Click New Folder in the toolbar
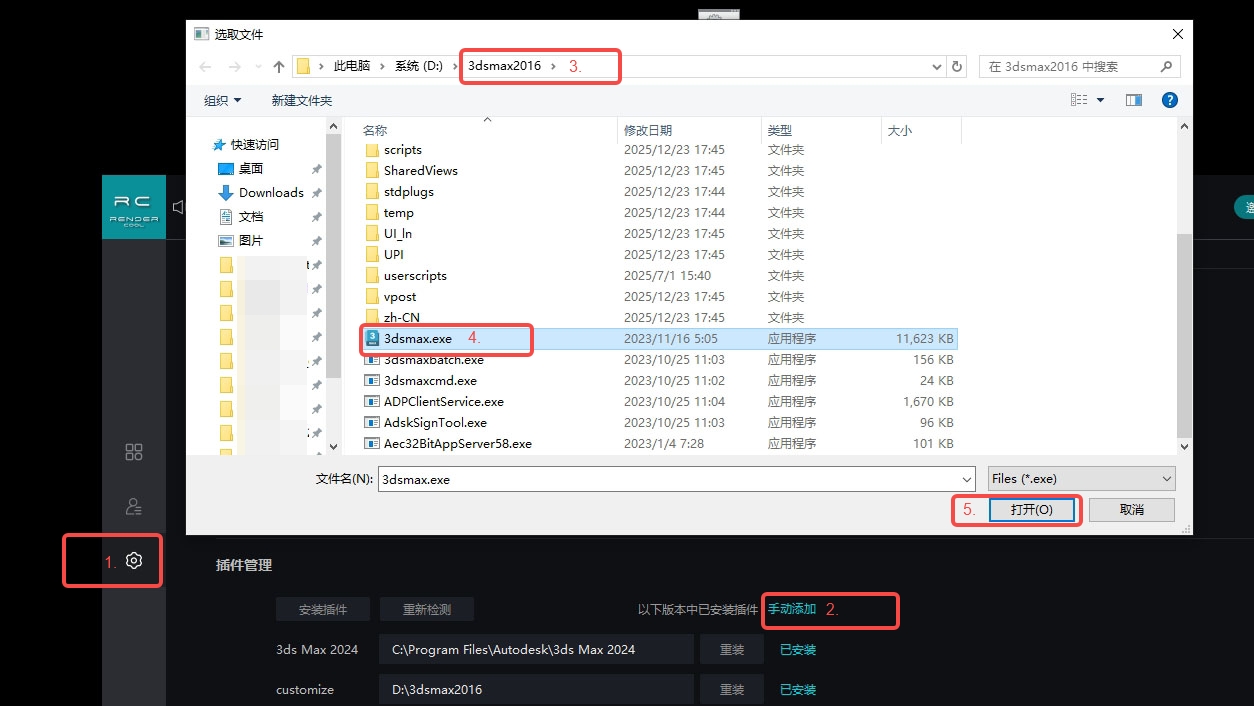Screen dimensions: 1254x706 click(301, 100)
